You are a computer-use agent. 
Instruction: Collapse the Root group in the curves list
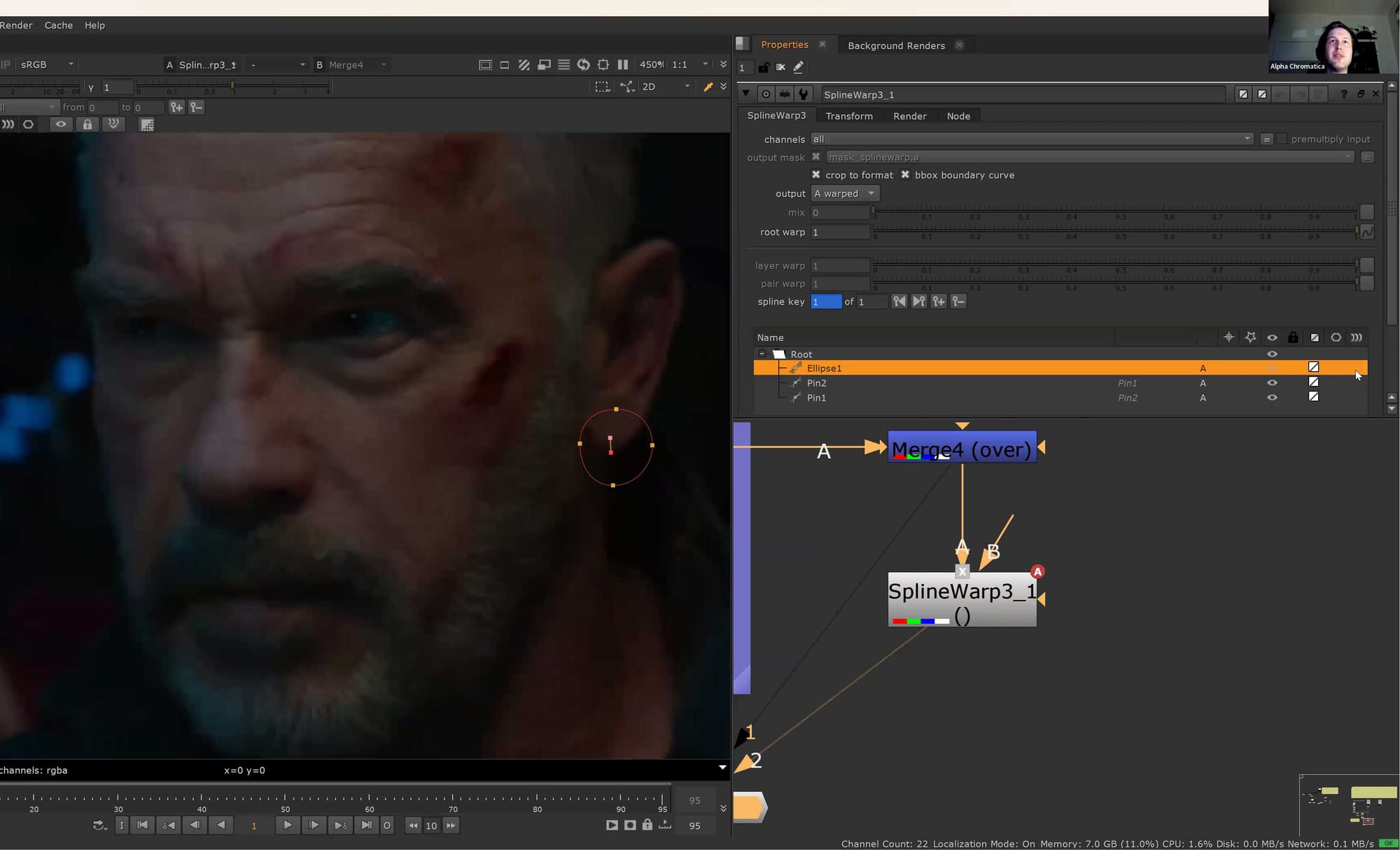pyautogui.click(x=762, y=354)
